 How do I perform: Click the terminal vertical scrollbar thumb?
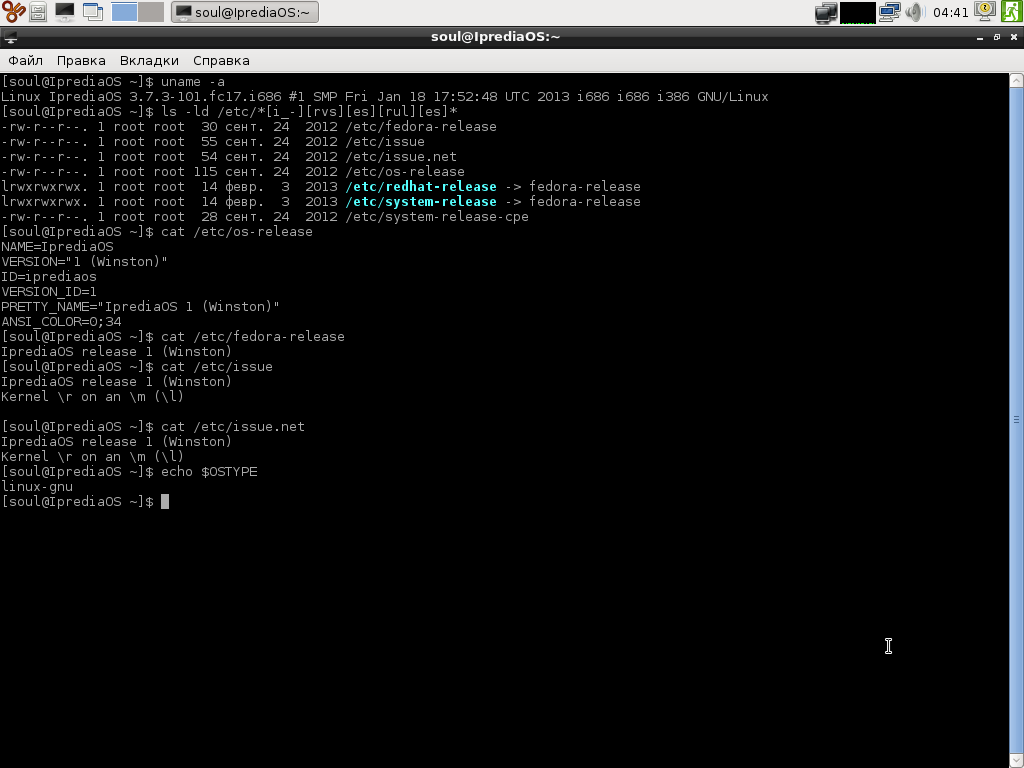click(x=1016, y=420)
